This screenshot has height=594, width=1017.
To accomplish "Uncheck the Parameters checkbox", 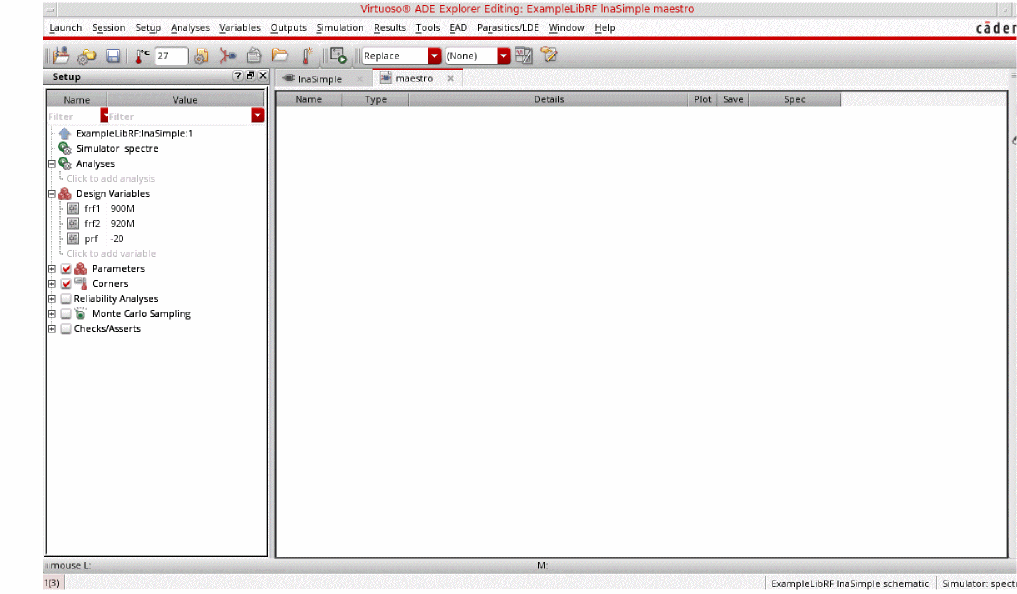I will tap(66, 269).
